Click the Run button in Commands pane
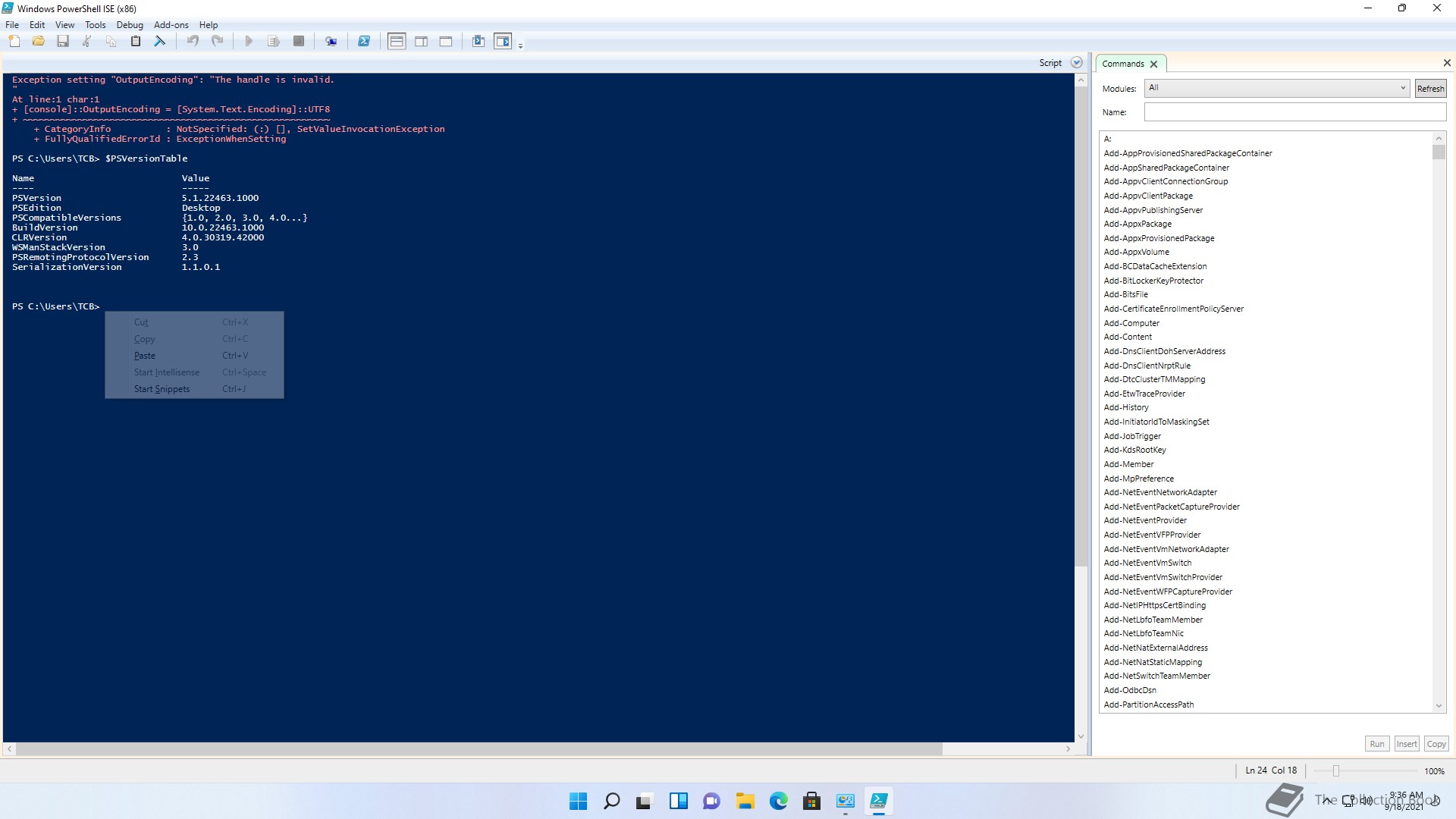This screenshot has width=1456, height=819. point(1377,744)
